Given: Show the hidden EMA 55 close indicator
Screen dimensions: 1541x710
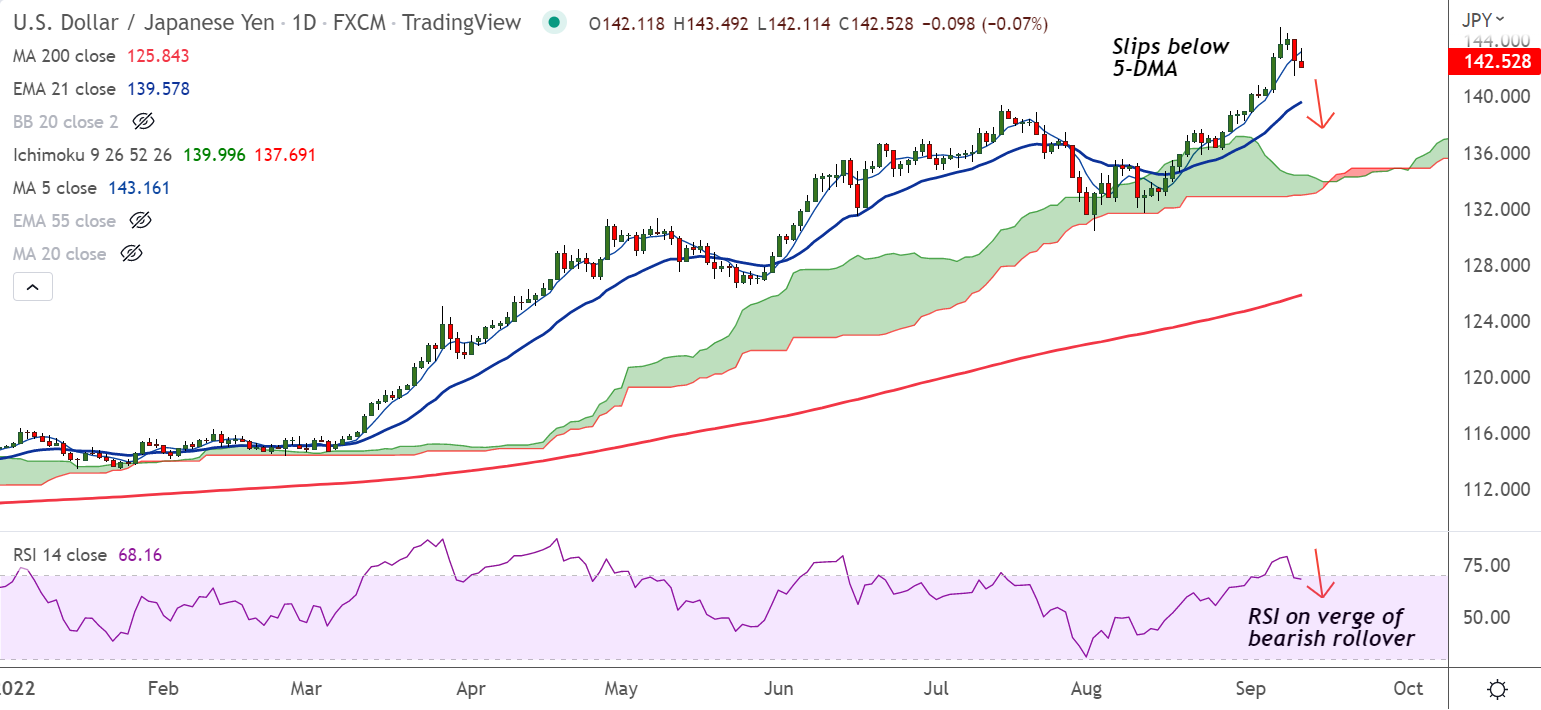Looking at the screenshot, I should (x=141, y=220).
